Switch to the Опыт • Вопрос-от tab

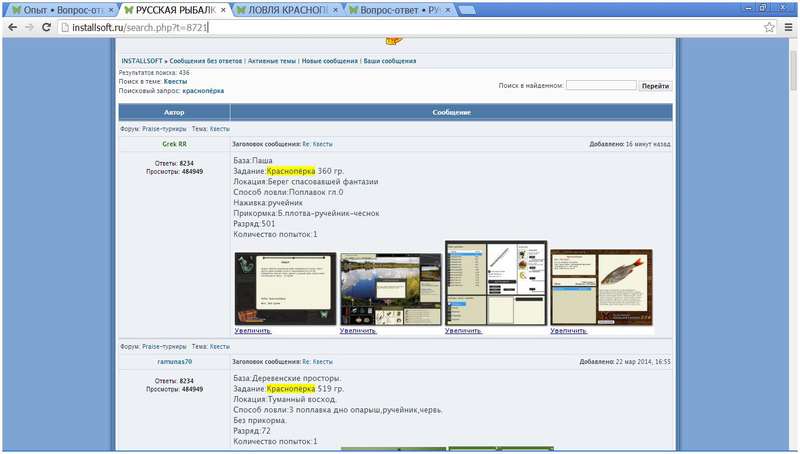click(x=62, y=10)
